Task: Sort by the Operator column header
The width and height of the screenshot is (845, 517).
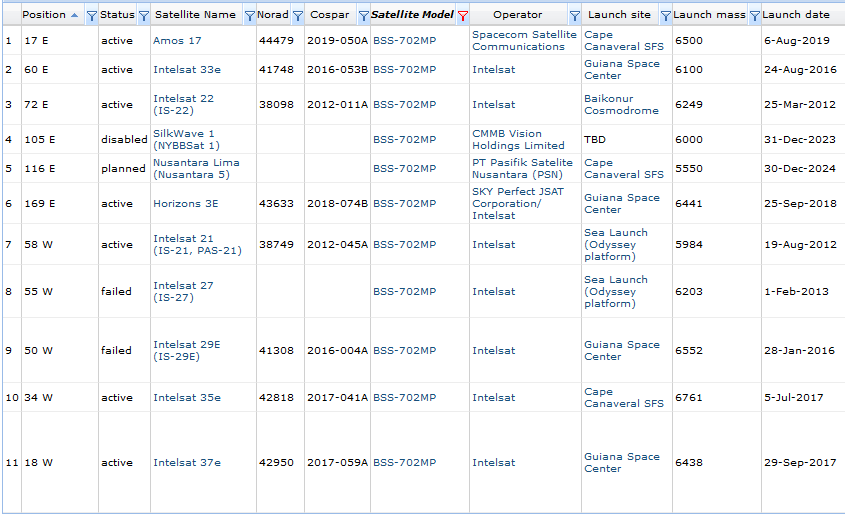Action: [517, 15]
